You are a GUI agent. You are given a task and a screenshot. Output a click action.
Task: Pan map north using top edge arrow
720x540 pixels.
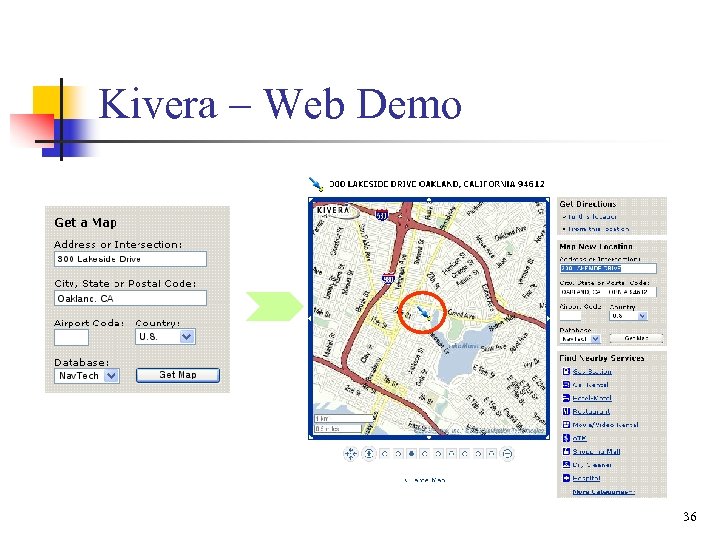point(429,200)
